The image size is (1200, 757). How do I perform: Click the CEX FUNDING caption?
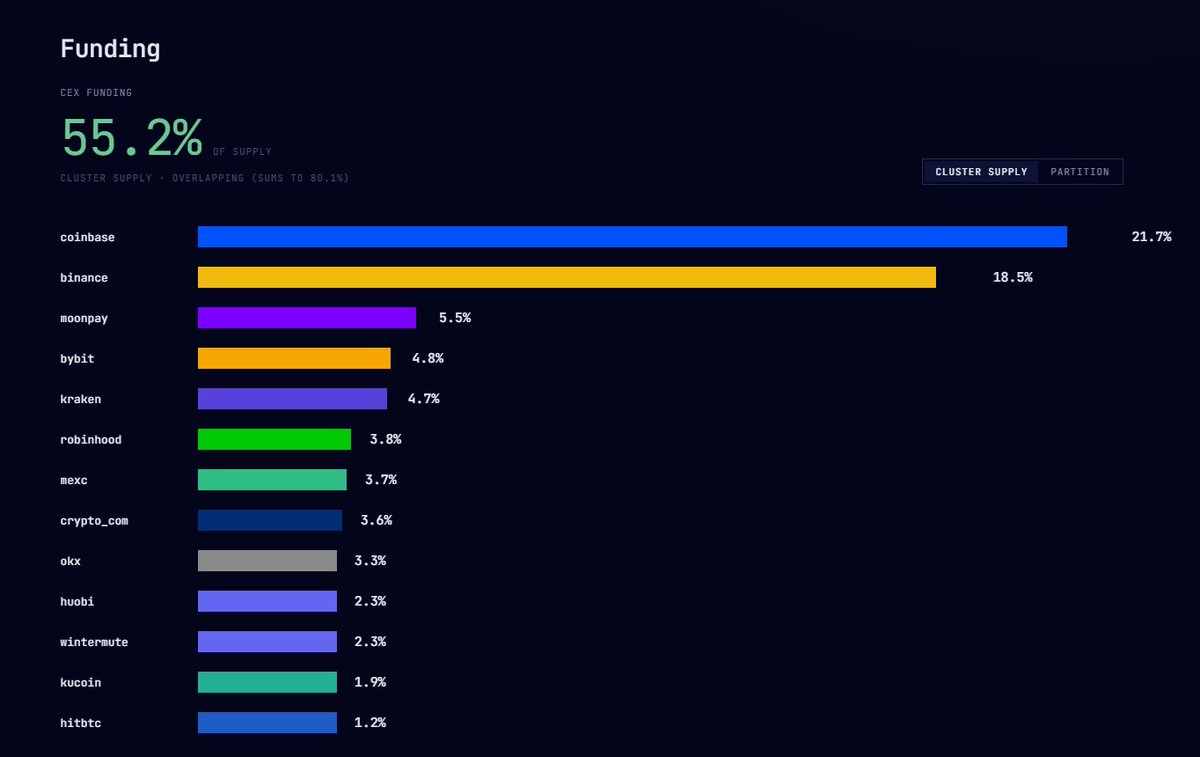coord(96,93)
